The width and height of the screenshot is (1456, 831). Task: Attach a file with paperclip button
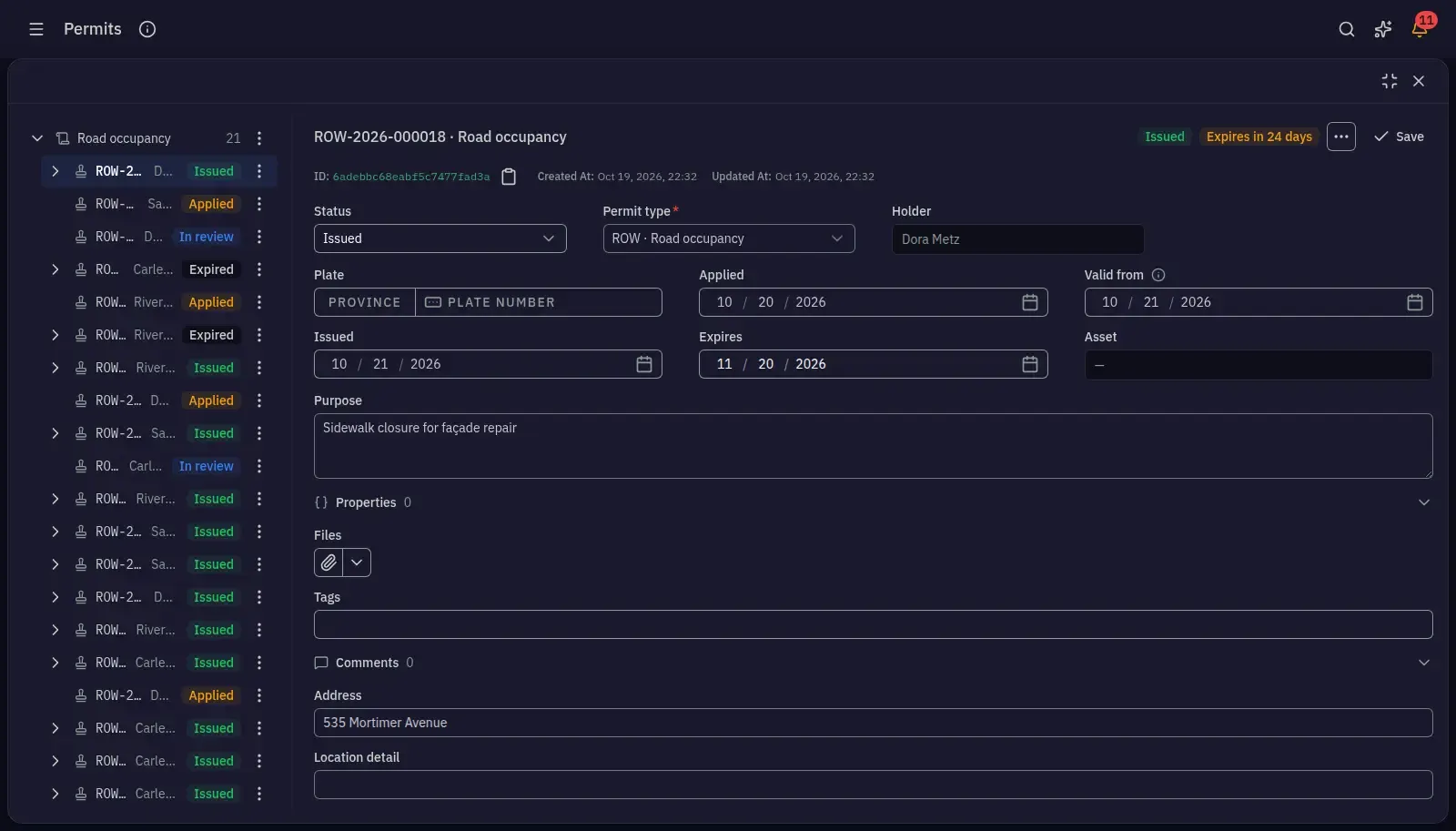point(329,562)
